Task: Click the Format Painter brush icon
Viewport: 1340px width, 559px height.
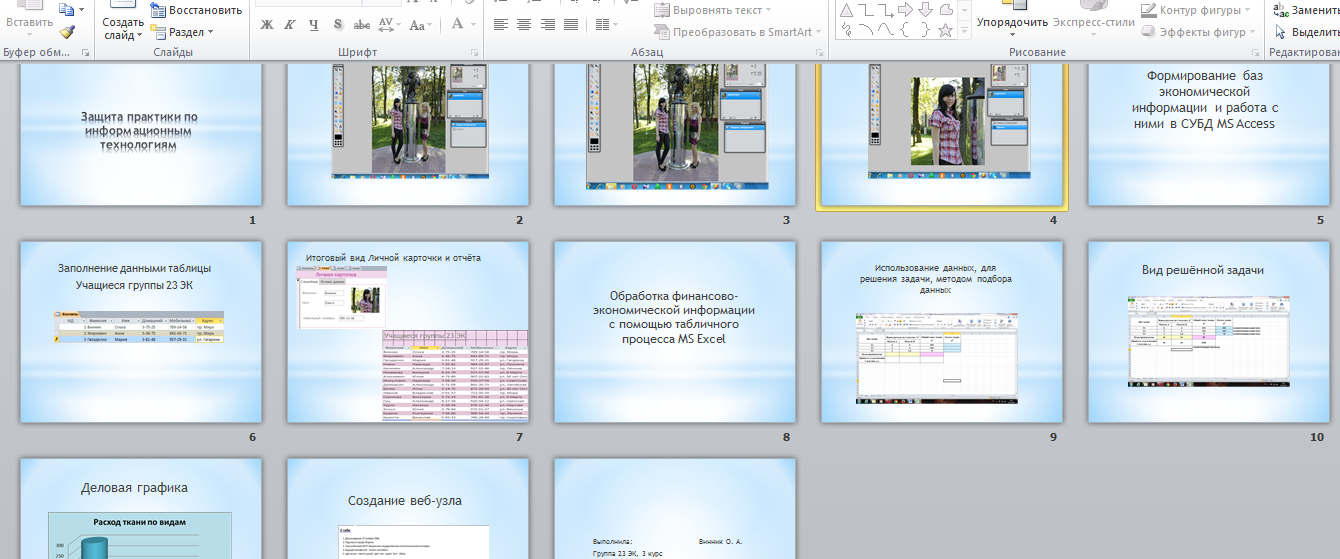Action: 68,32
